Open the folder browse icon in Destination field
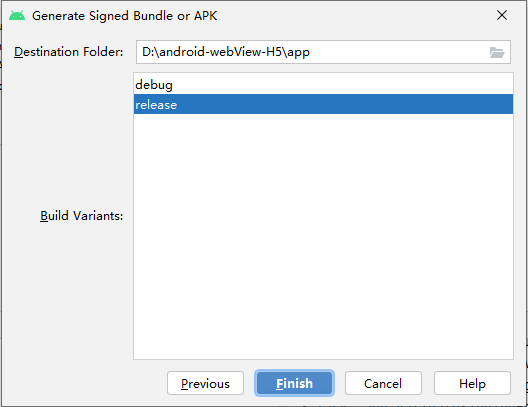Image resolution: width=528 pixels, height=407 pixels. click(497, 53)
